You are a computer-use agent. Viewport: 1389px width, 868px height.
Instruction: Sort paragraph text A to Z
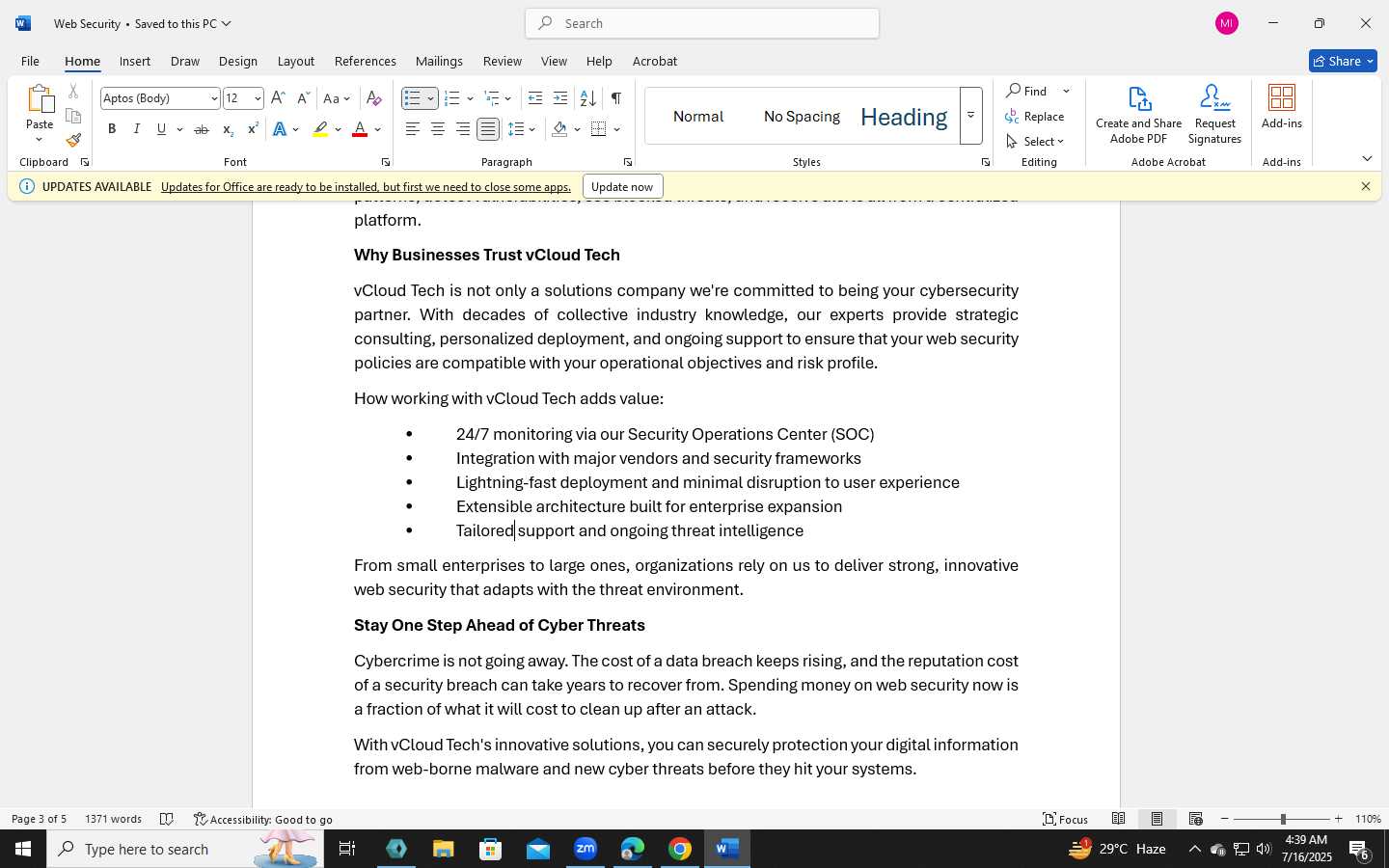[x=587, y=98]
